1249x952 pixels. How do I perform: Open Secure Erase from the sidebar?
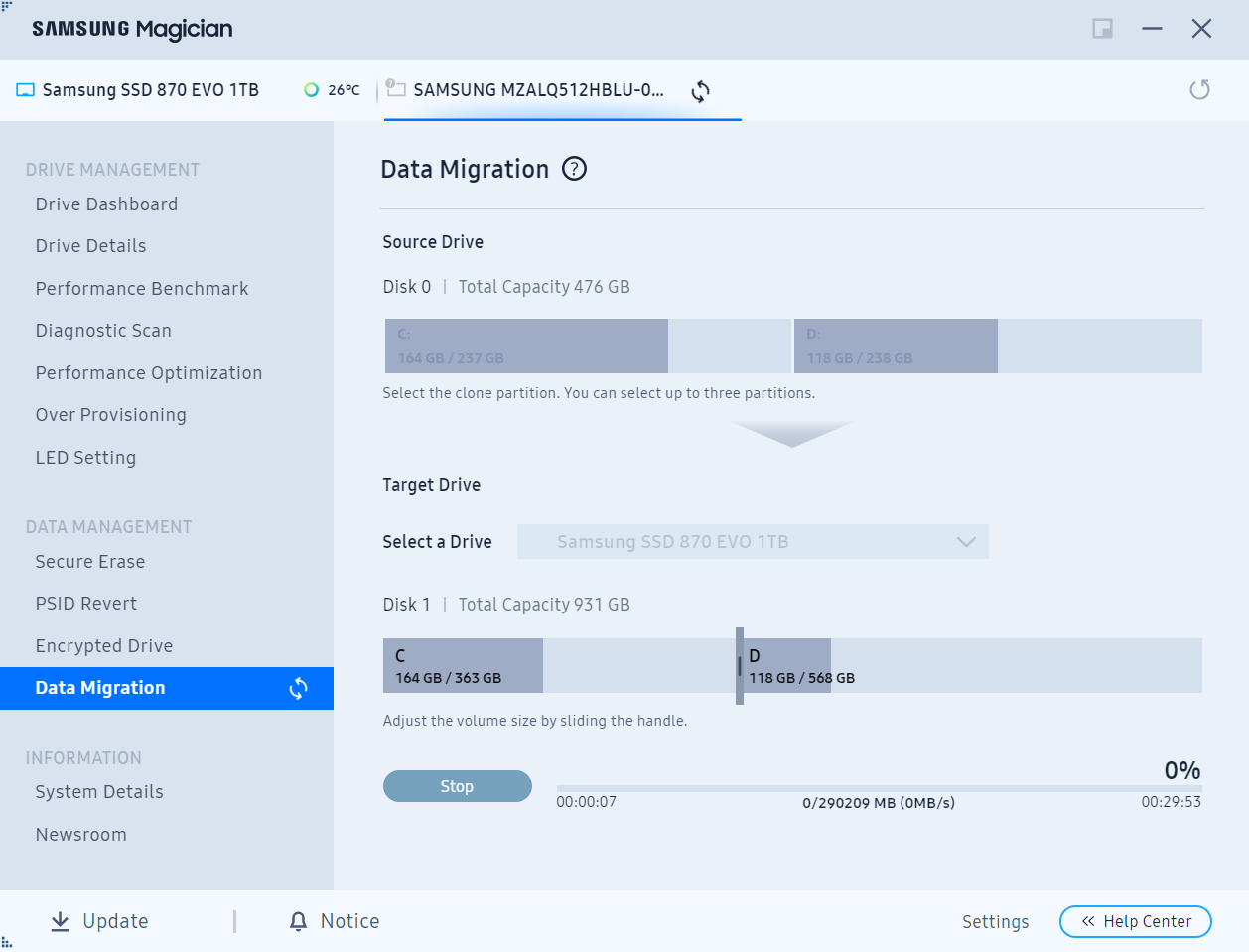tap(90, 562)
